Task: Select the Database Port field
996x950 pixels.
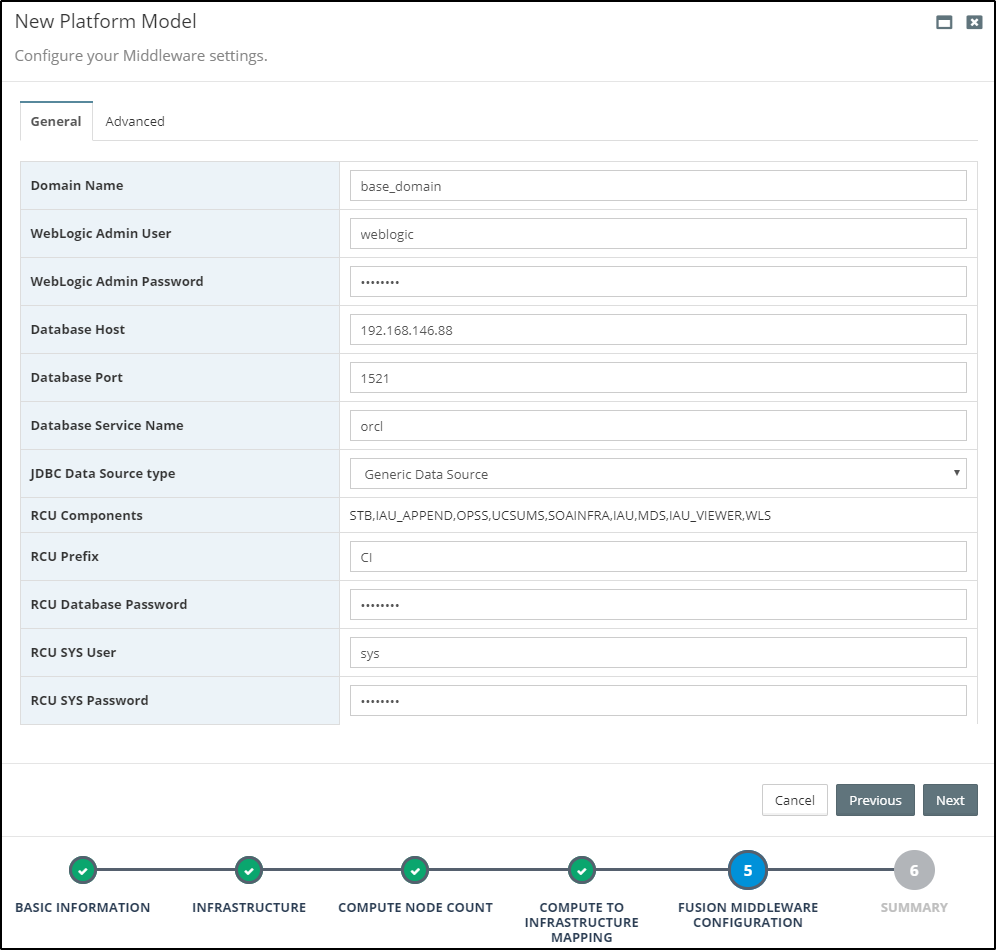Action: pyautogui.click(x=657, y=378)
